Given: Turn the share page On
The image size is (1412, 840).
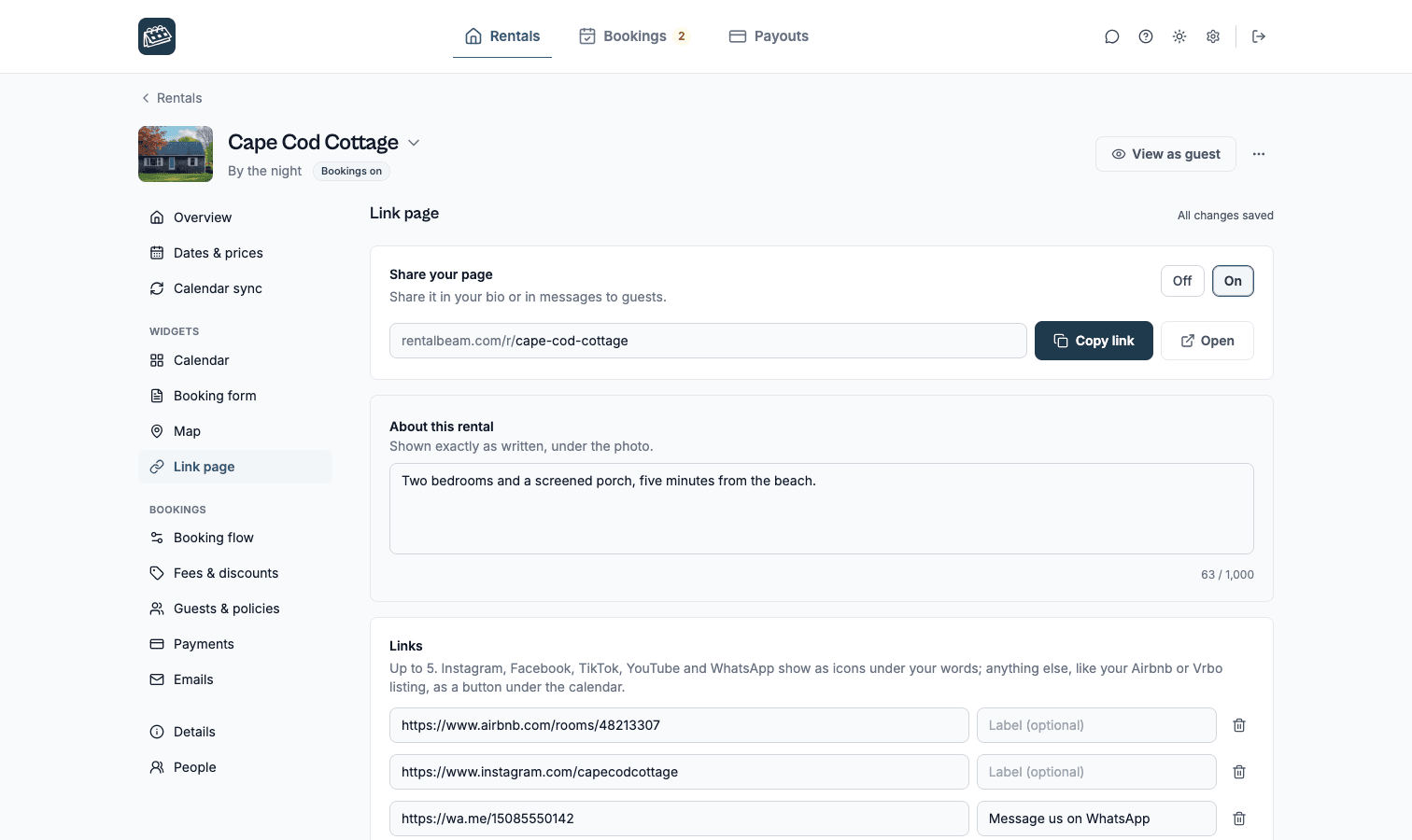Looking at the screenshot, I should point(1233,281).
